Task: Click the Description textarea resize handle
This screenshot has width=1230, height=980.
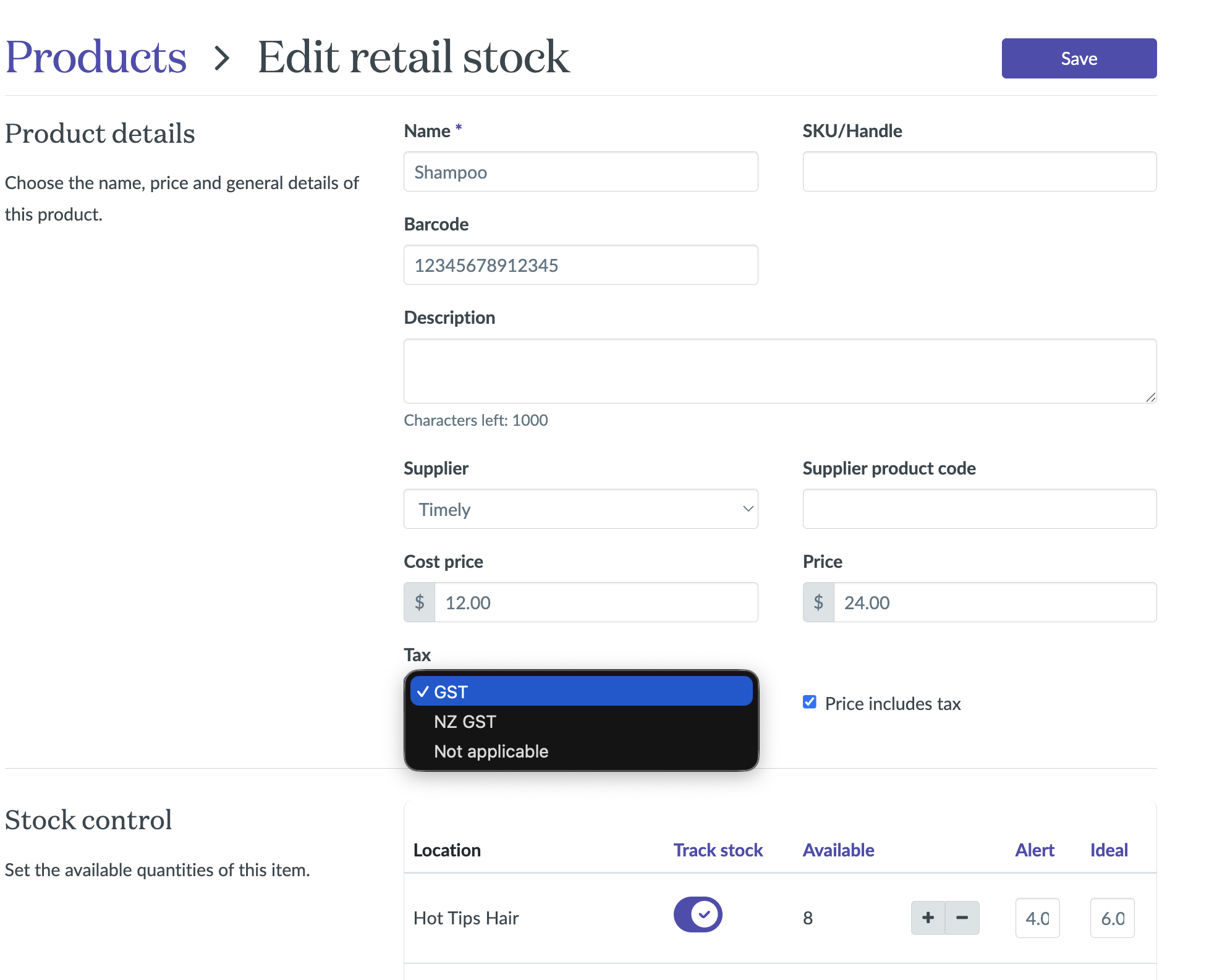Action: [1150, 397]
